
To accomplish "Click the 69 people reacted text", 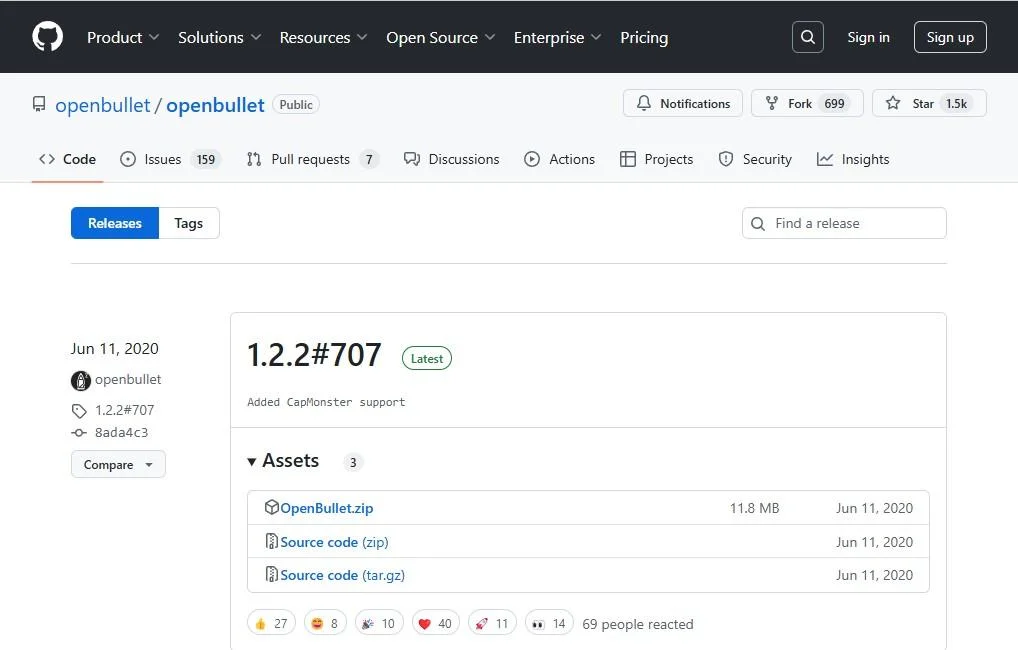I will (638, 624).
